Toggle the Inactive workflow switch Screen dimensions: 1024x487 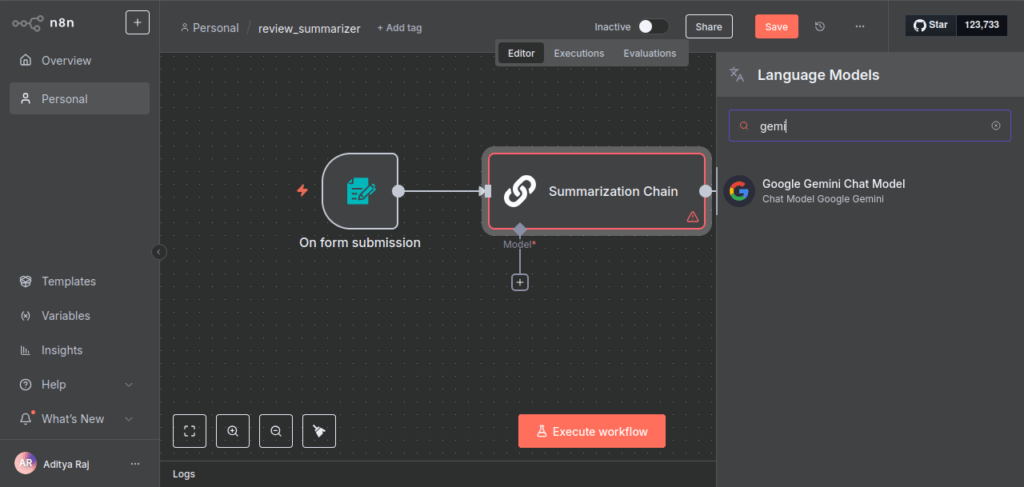[x=653, y=27]
